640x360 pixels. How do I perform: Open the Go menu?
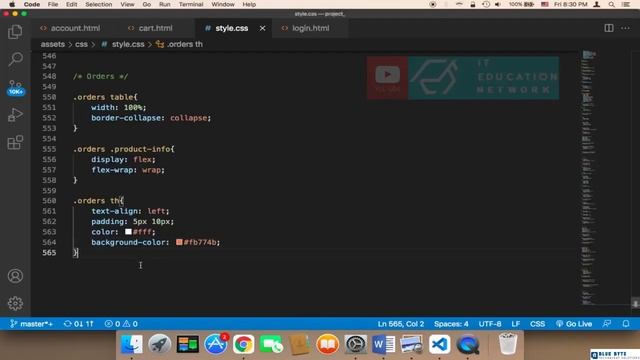(x=147, y=4)
